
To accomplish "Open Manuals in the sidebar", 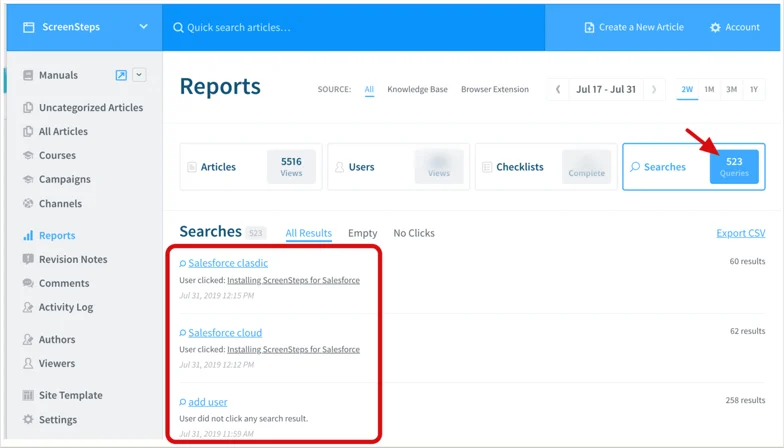I will [58, 75].
